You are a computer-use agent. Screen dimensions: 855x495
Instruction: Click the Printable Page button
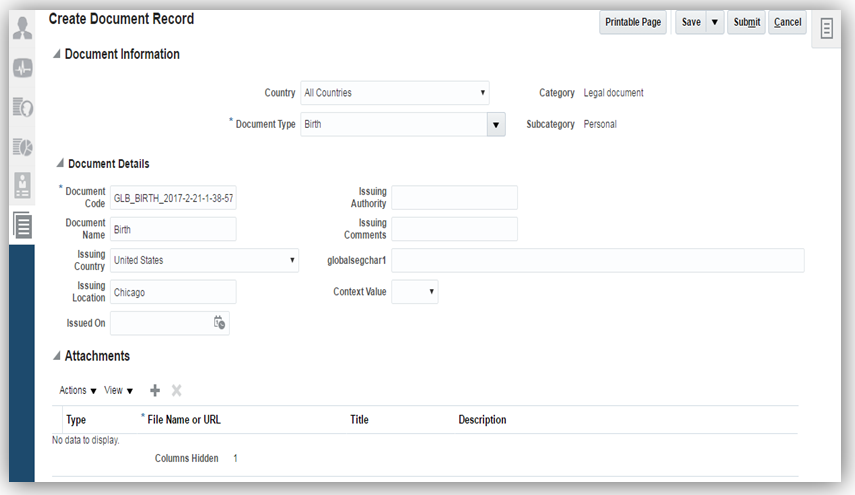click(x=633, y=22)
